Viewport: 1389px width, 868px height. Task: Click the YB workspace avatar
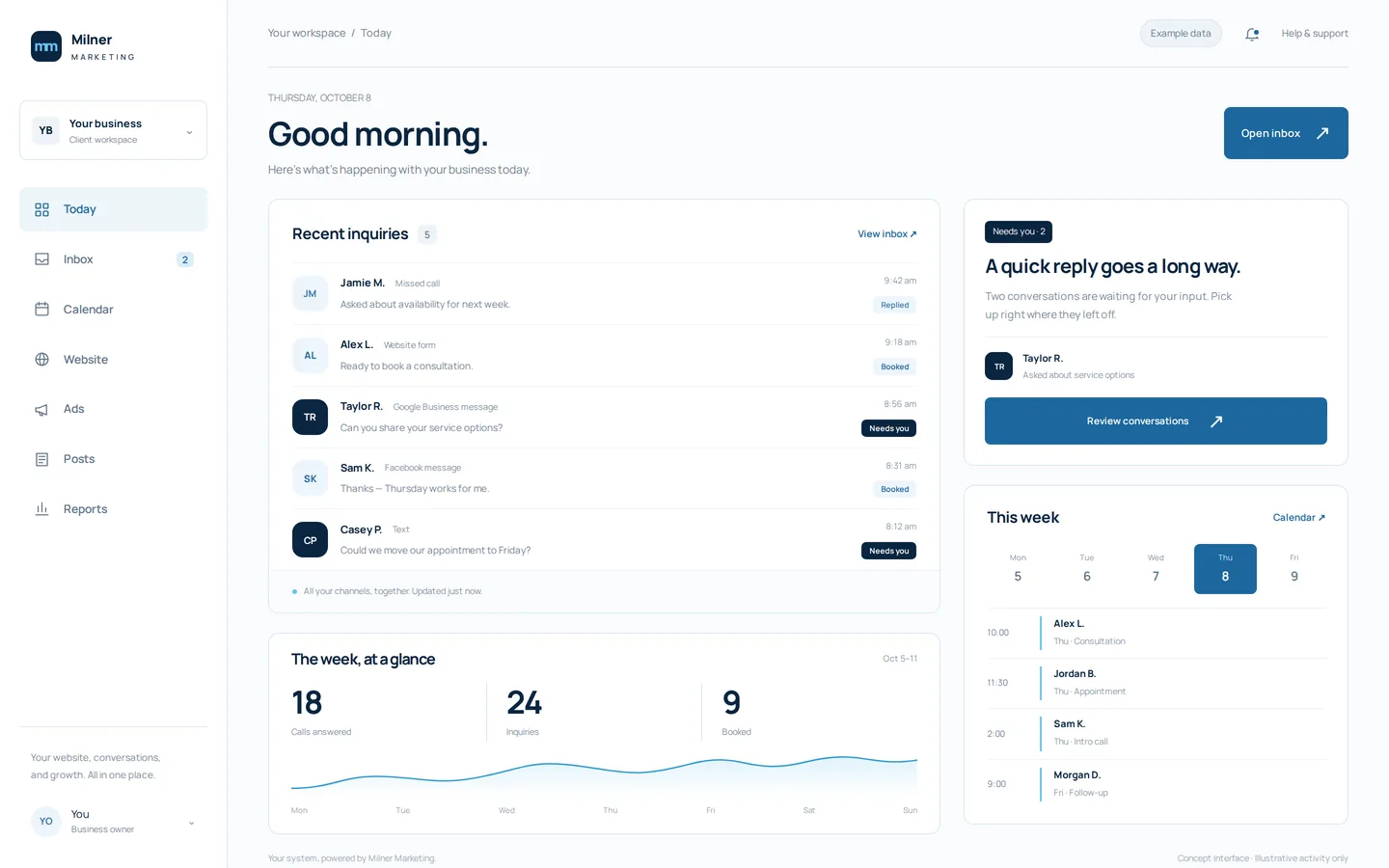click(x=45, y=130)
